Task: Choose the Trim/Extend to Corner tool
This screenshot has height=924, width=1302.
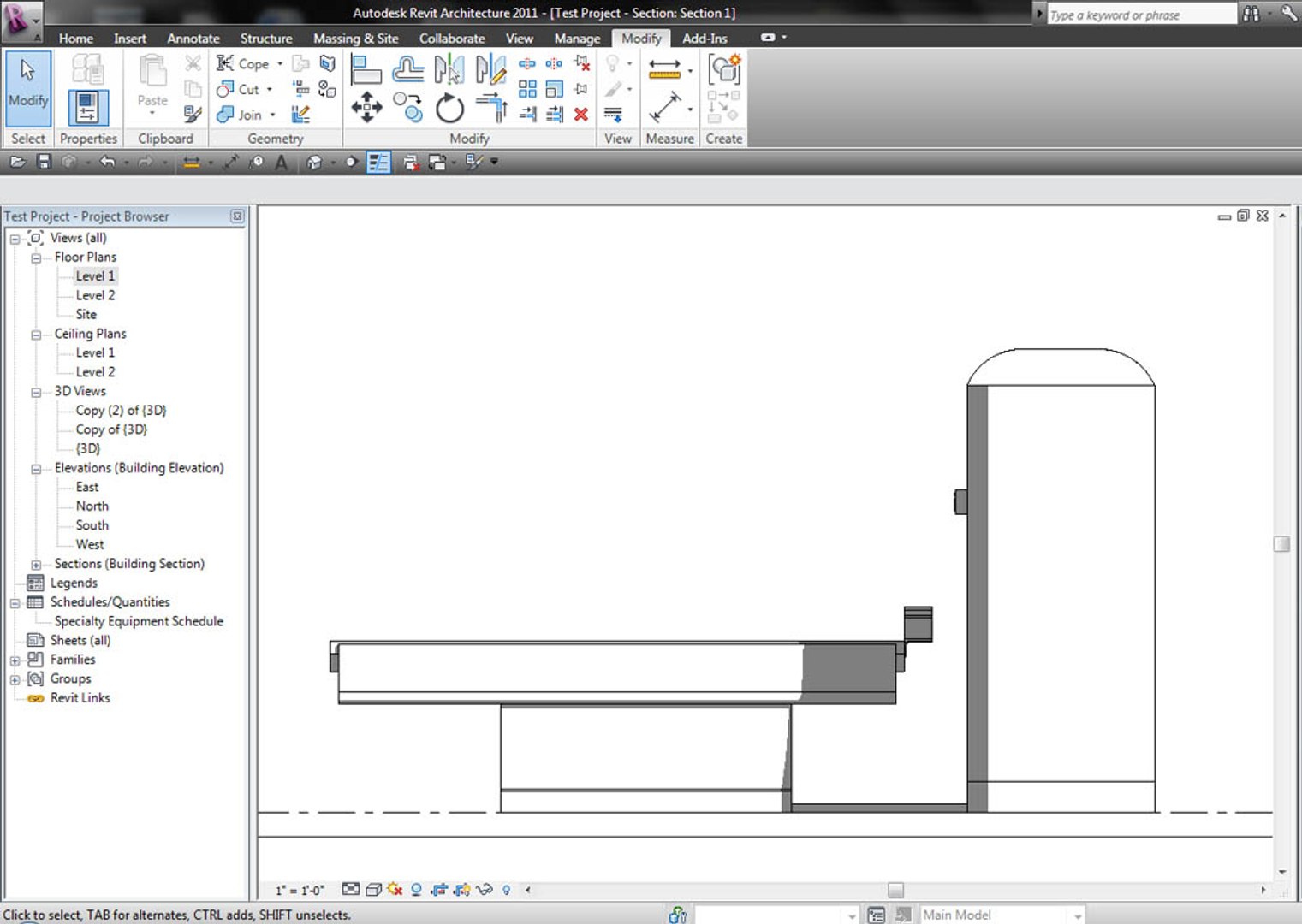Action: [x=491, y=108]
